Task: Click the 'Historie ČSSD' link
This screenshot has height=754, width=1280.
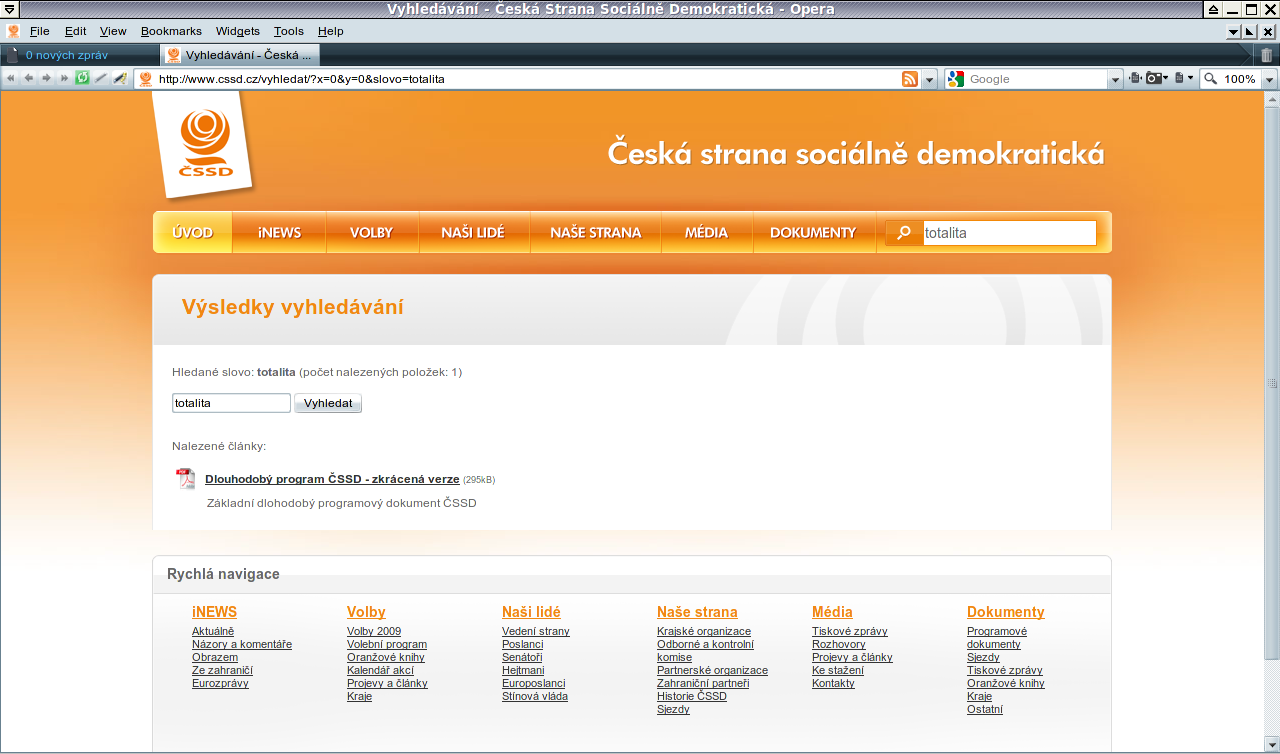Action: [692, 696]
